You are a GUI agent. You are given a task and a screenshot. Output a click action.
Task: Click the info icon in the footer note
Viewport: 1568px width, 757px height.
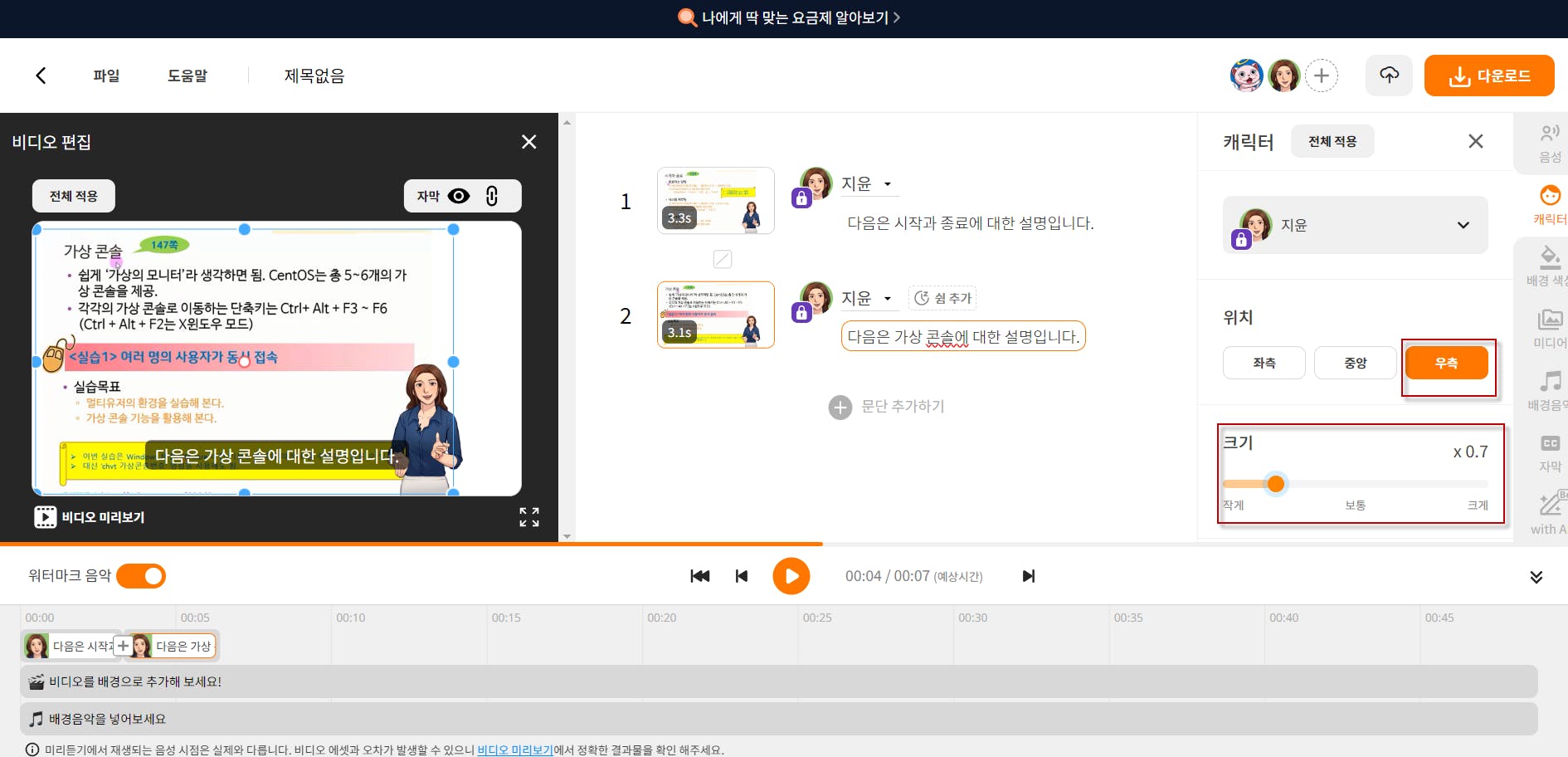(32, 750)
